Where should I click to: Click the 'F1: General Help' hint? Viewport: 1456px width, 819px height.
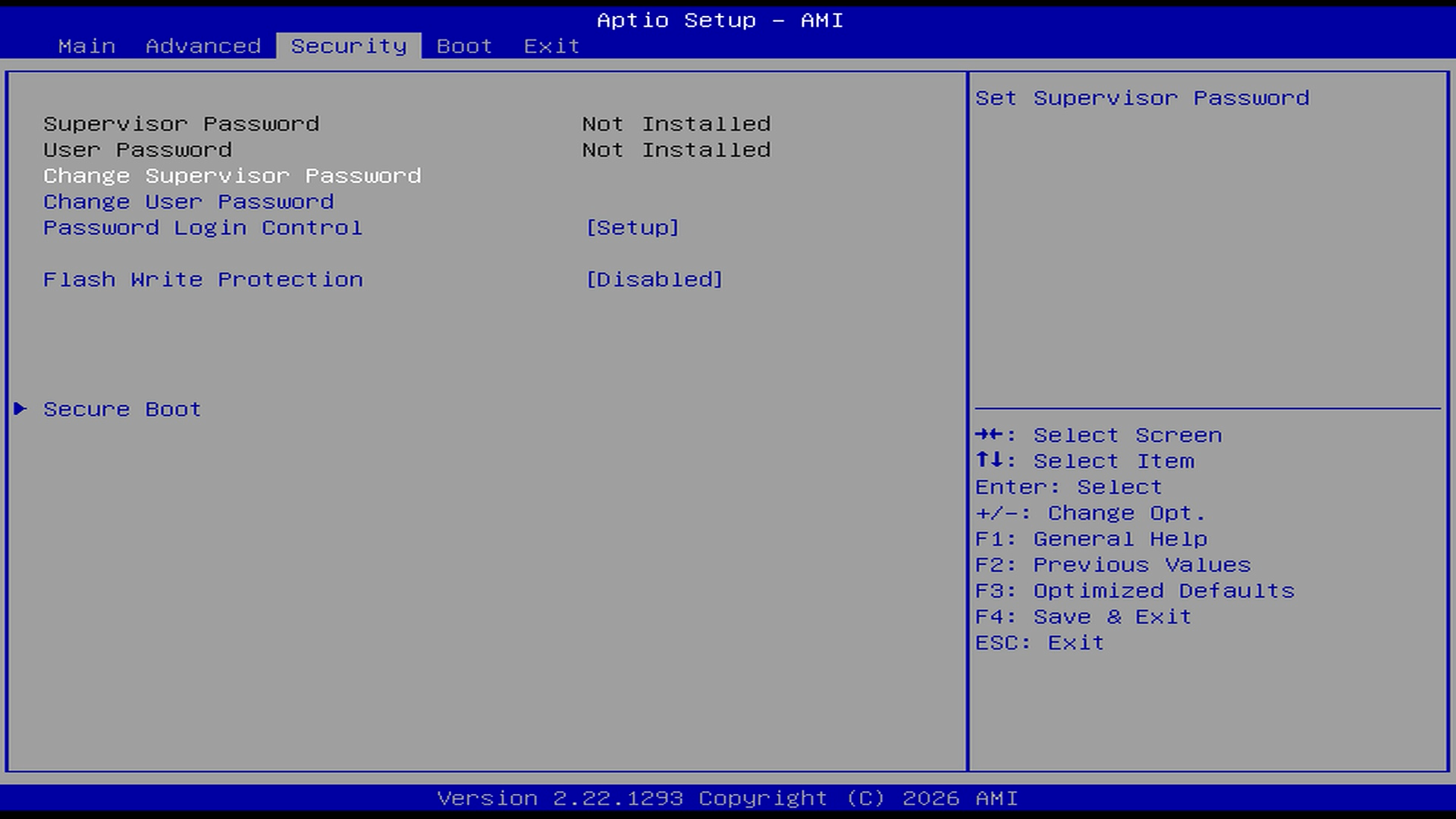[x=1091, y=539]
